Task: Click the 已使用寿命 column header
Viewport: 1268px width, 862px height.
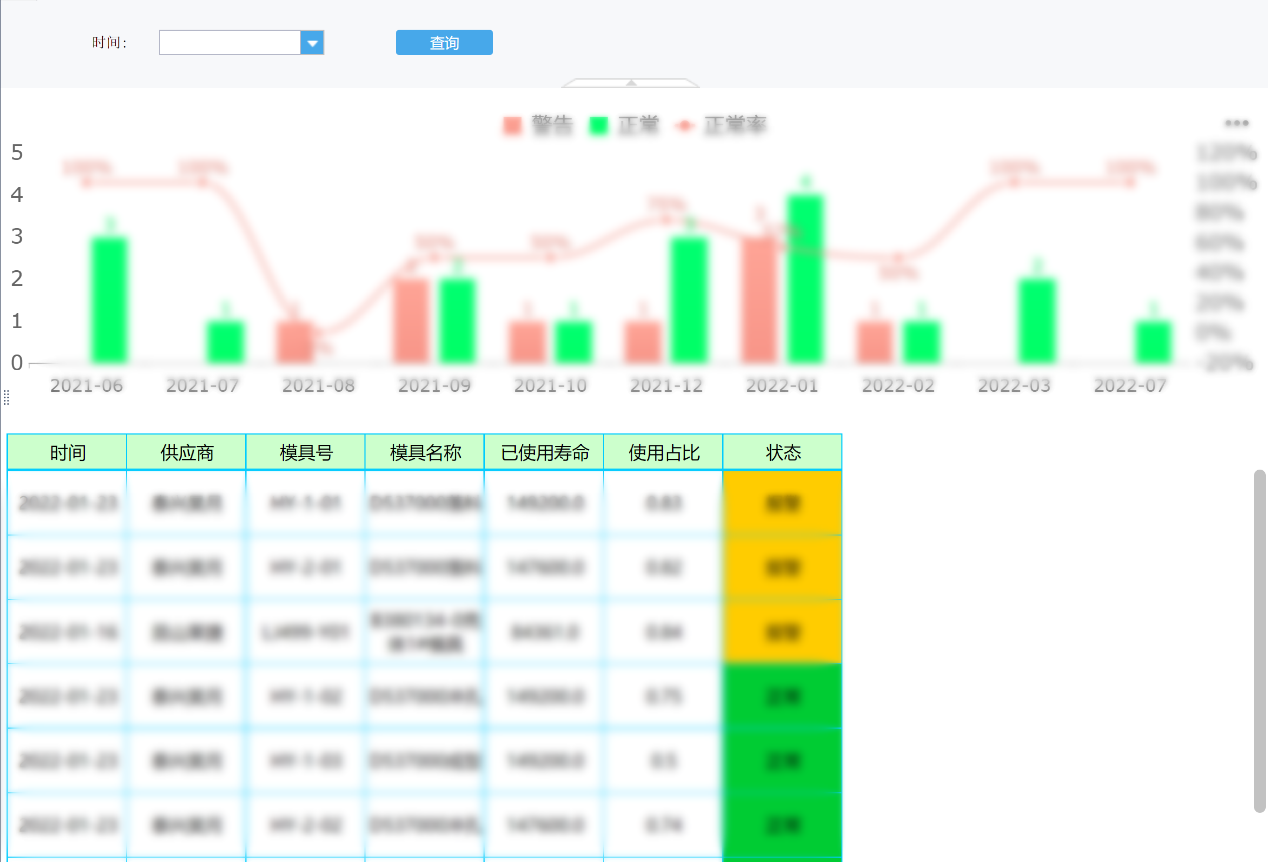Action: coord(544,452)
